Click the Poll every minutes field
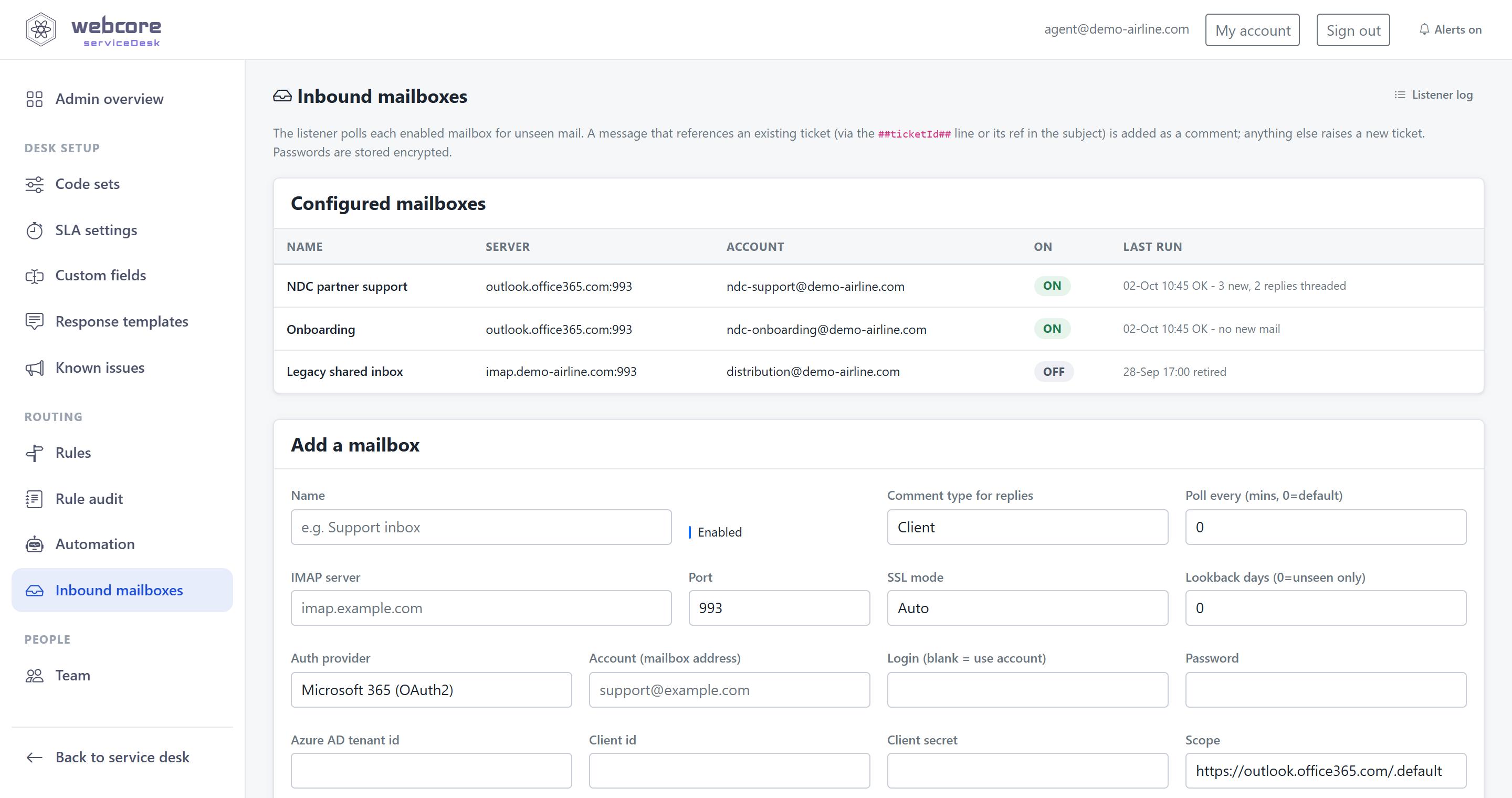 coord(1325,527)
